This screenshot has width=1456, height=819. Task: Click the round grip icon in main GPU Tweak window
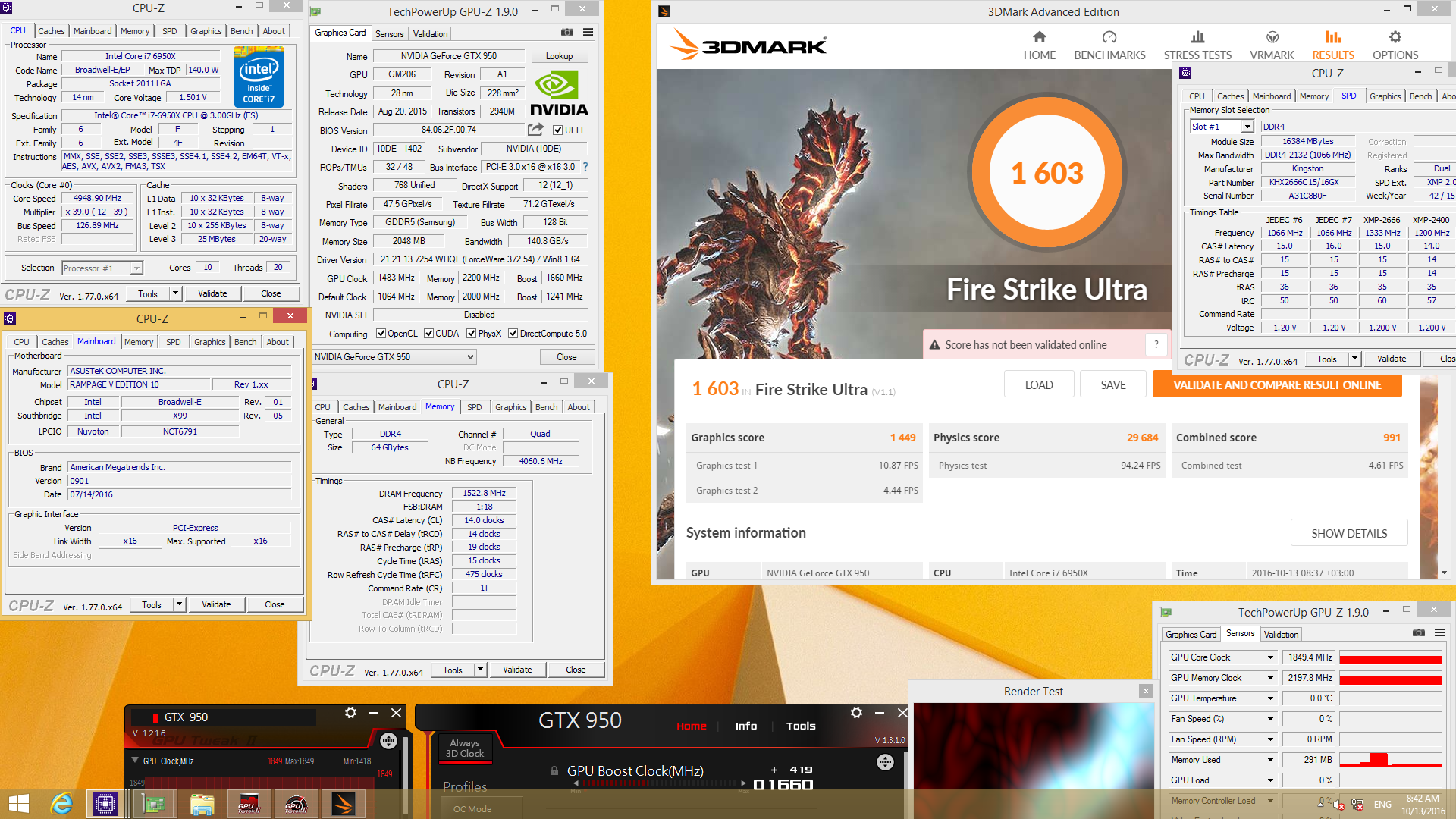click(x=885, y=762)
